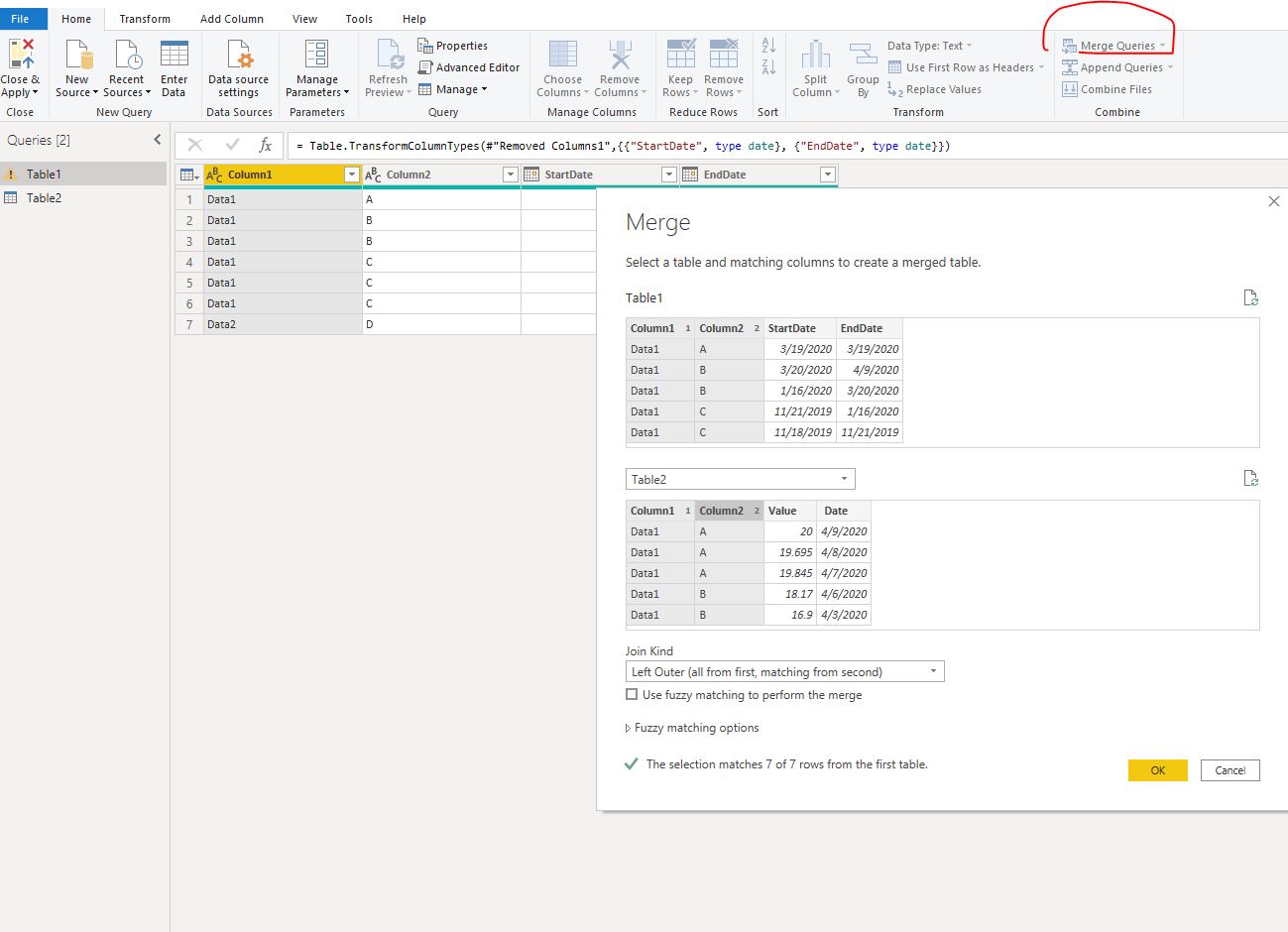The image size is (1288, 932).
Task: Sort descending with the Z-A icon
Action: point(768,66)
